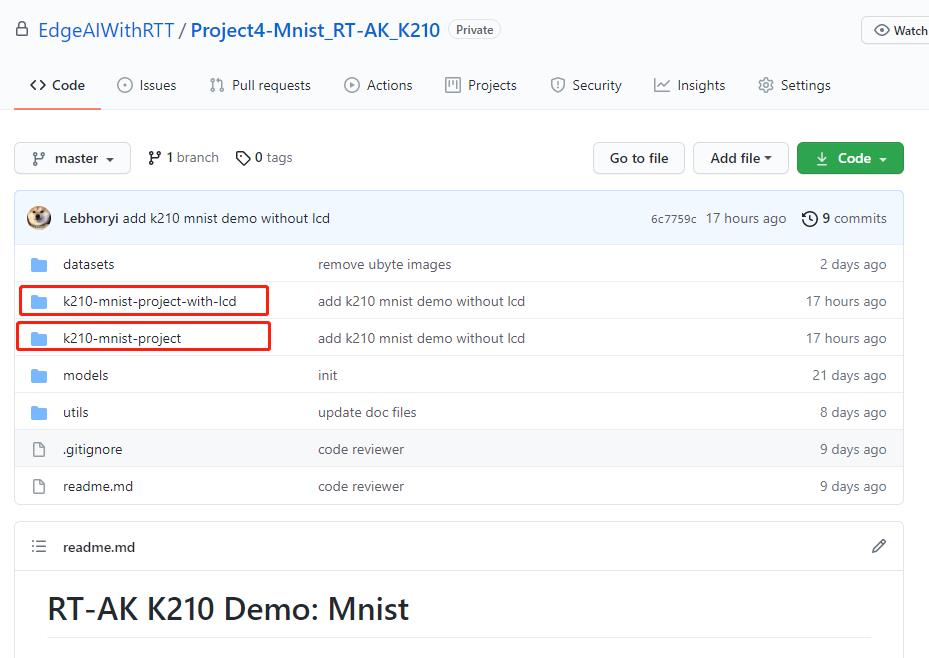Image resolution: width=929 pixels, height=658 pixels.
Task: Click the Projects board icon
Action: (453, 85)
